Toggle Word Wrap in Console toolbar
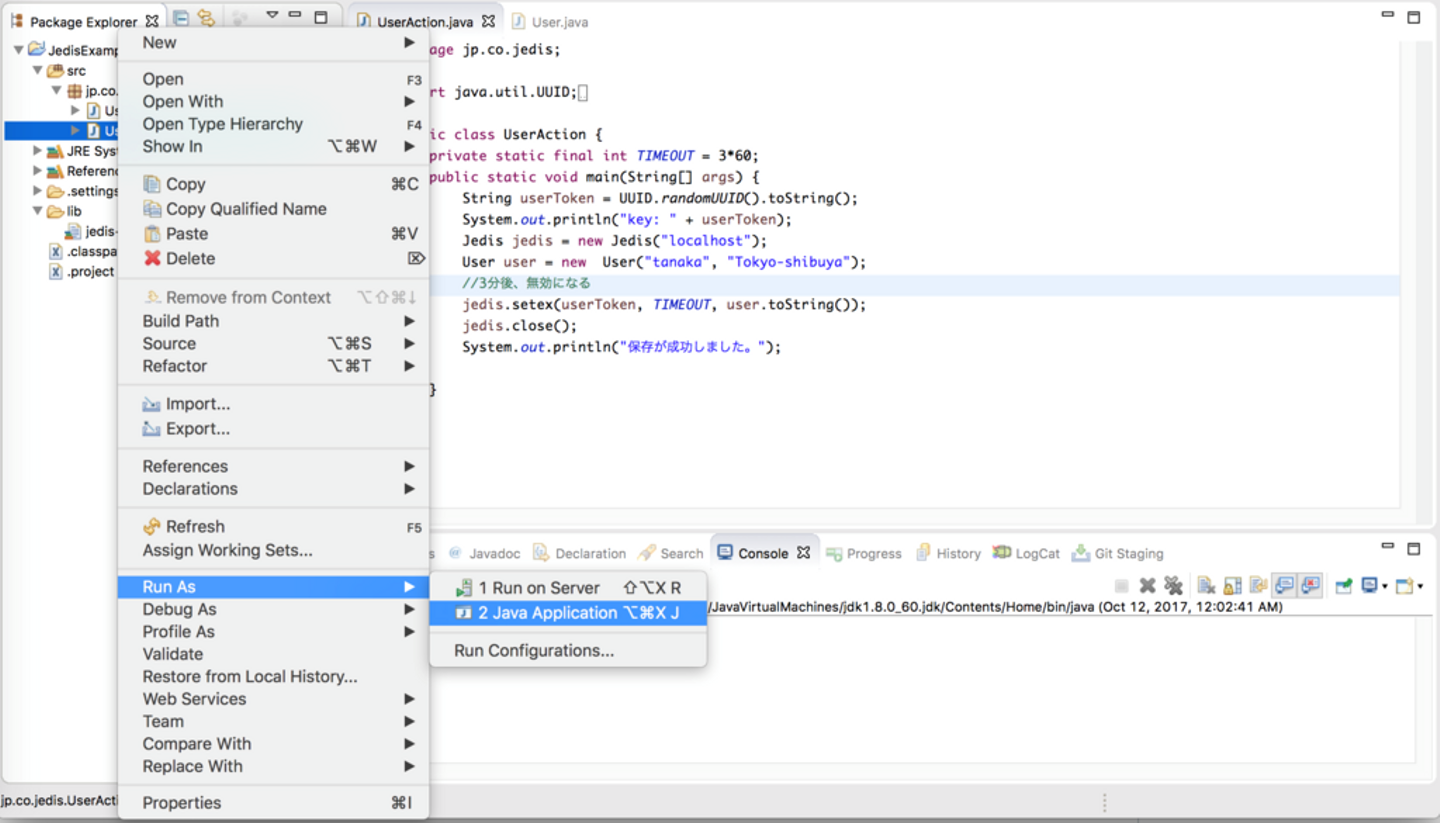1440x823 pixels. click(1259, 586)
